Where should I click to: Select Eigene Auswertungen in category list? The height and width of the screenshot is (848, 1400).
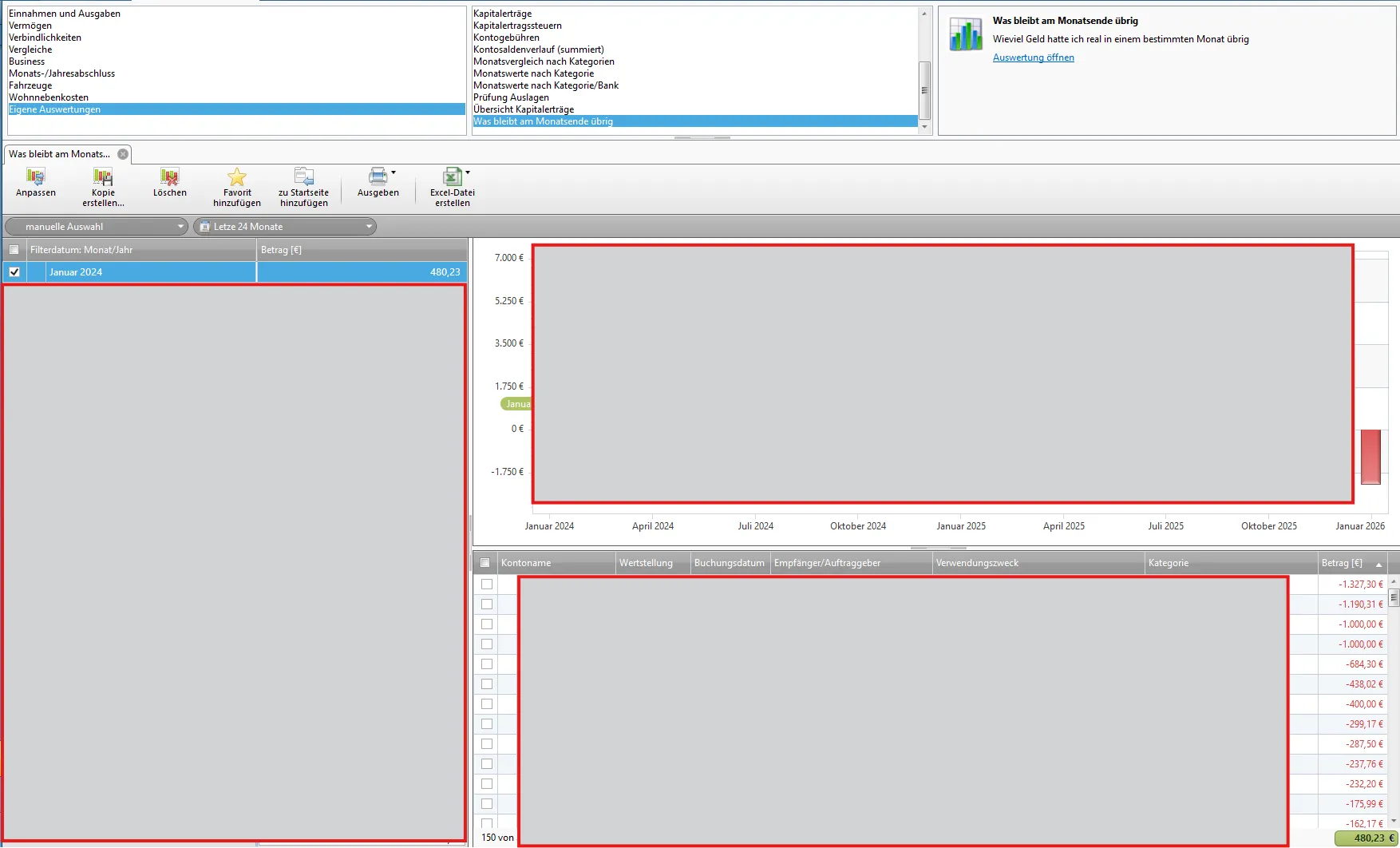pyautogui.click(x=55, y=109)
